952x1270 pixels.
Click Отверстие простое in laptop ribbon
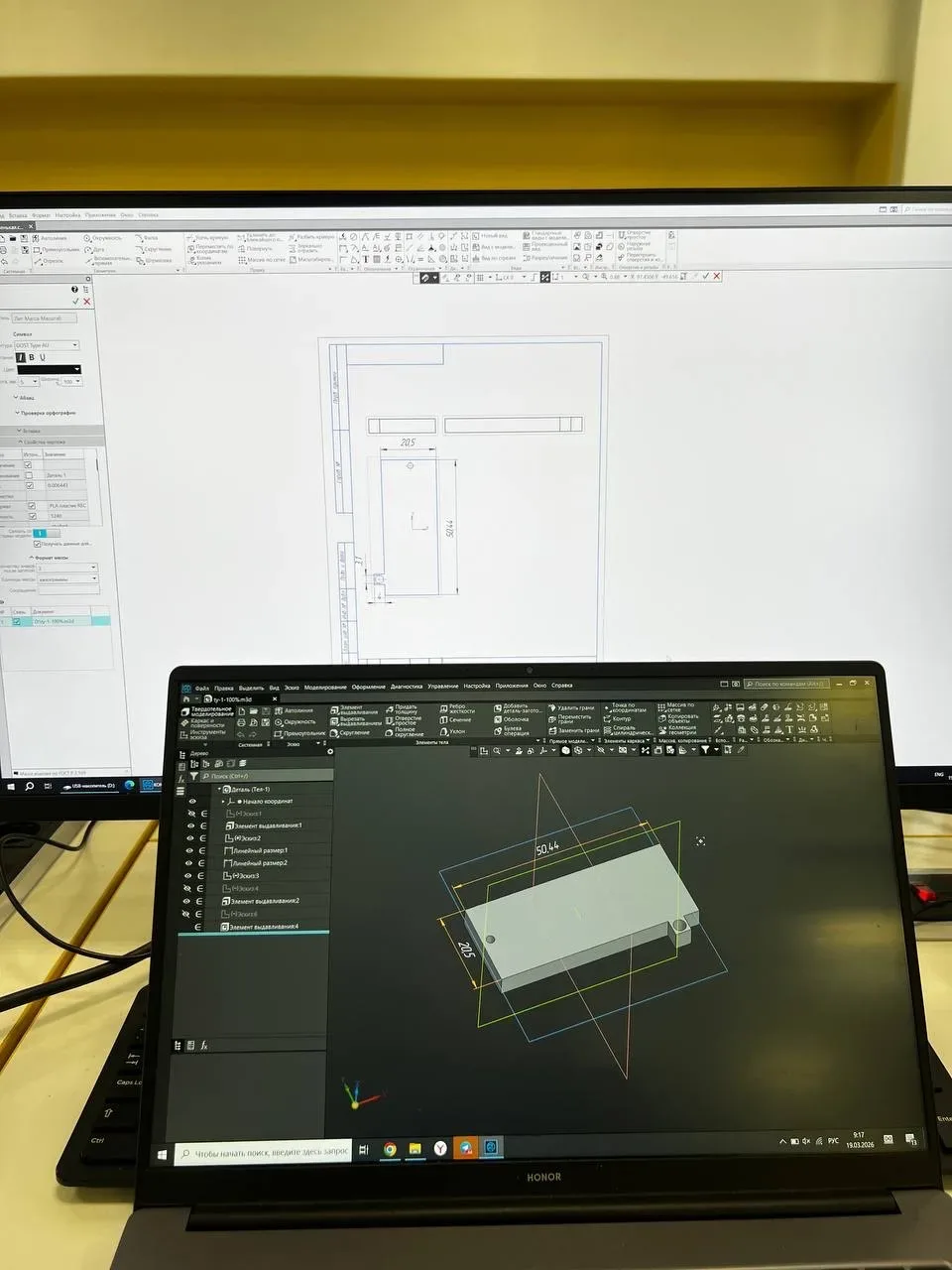403,721
